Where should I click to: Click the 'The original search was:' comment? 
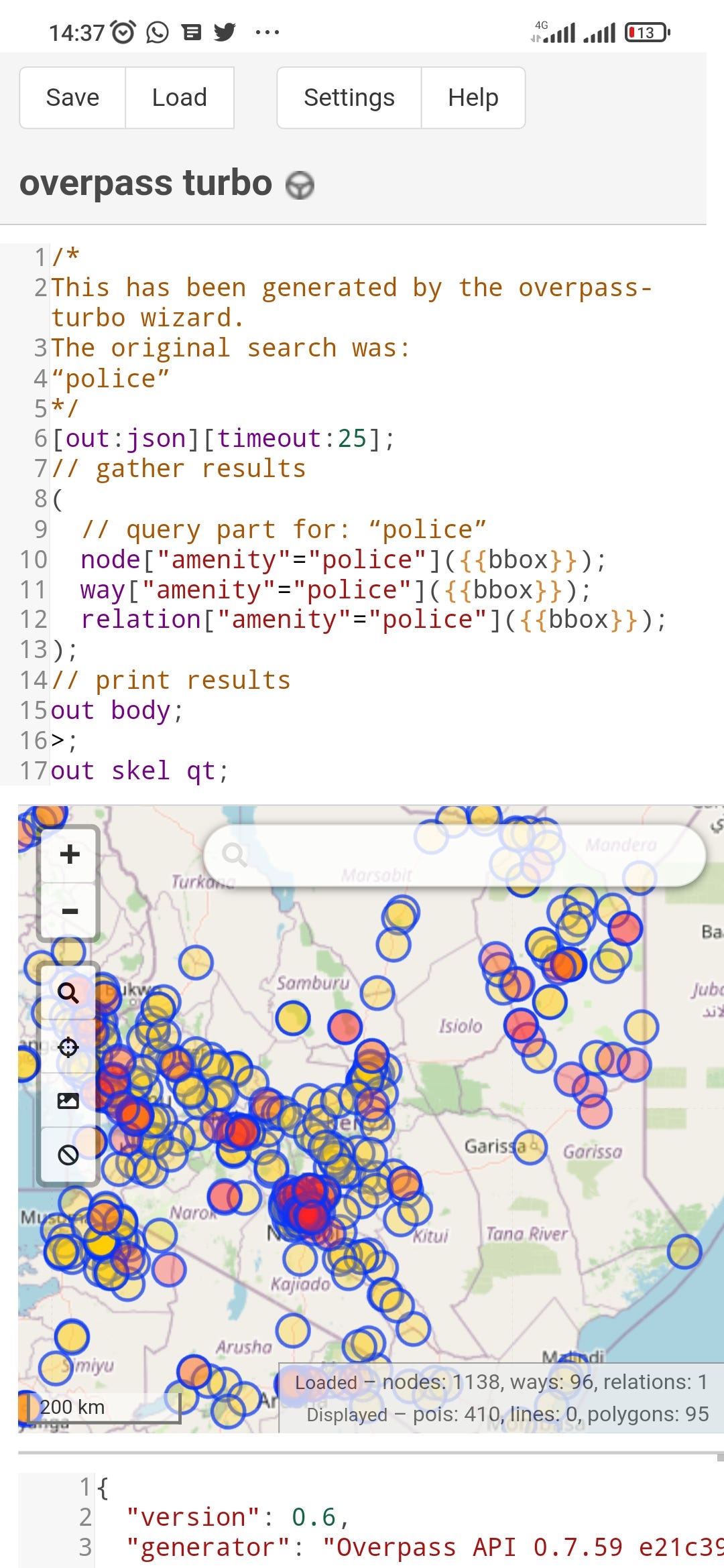coord(231,348)
